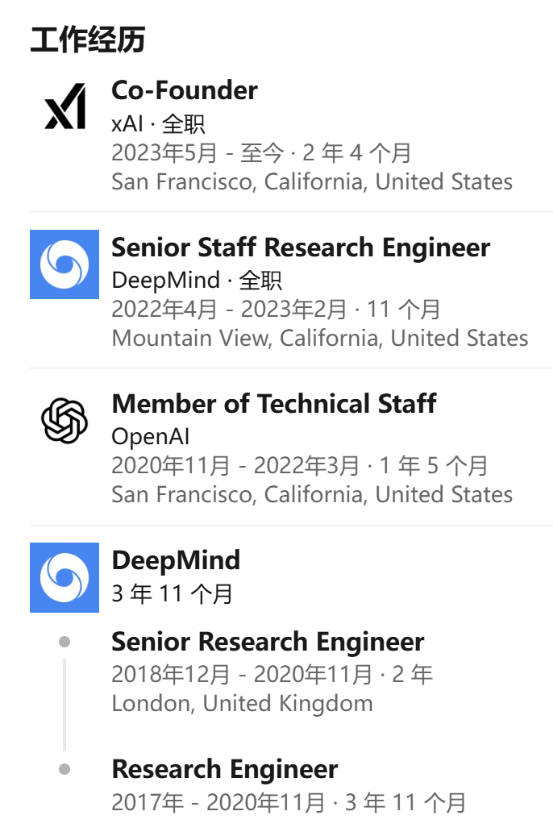Select the timeline dot beside Senior Research Engineer
This screenshot has width=553, height=840.
tap(64, 641)
